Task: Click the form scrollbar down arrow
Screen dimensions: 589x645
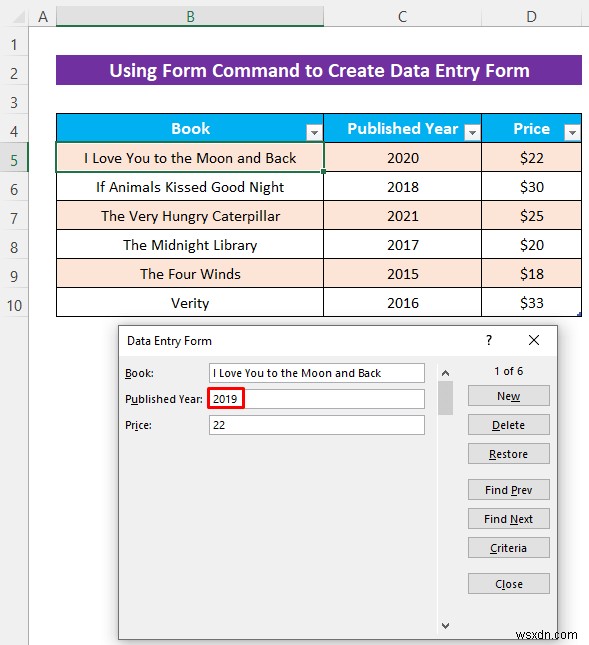Action: pyautogui.click(x=445, y=625)
